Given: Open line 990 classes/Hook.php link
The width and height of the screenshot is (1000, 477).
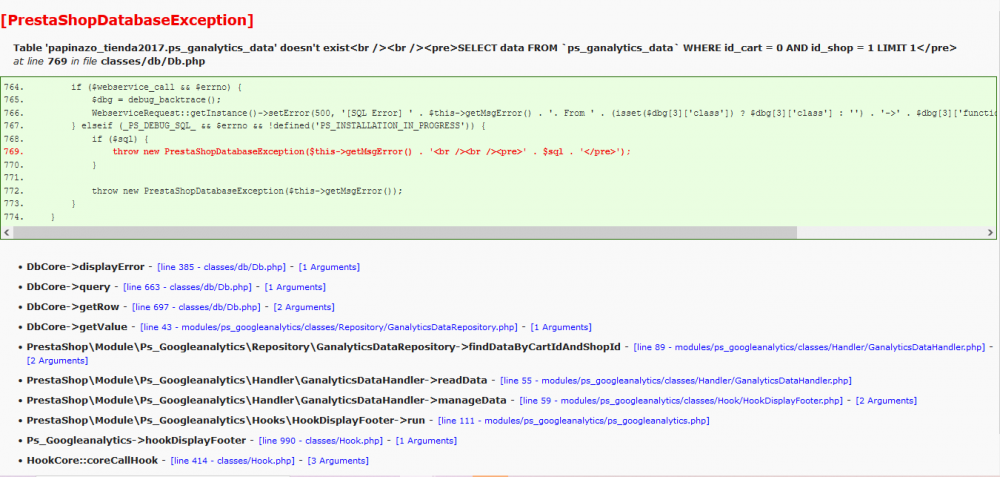Looking at the screenshot, I should tap(321, 441).
